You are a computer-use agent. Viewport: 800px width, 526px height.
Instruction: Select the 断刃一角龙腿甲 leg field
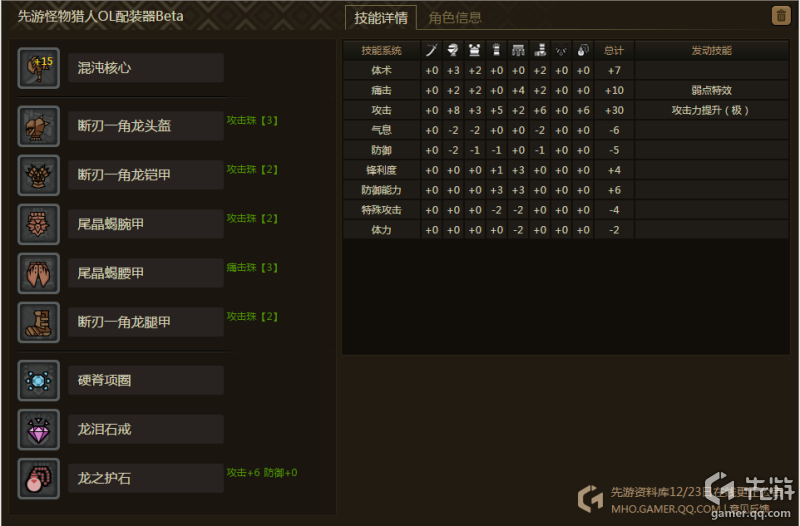tap(146, 322)
